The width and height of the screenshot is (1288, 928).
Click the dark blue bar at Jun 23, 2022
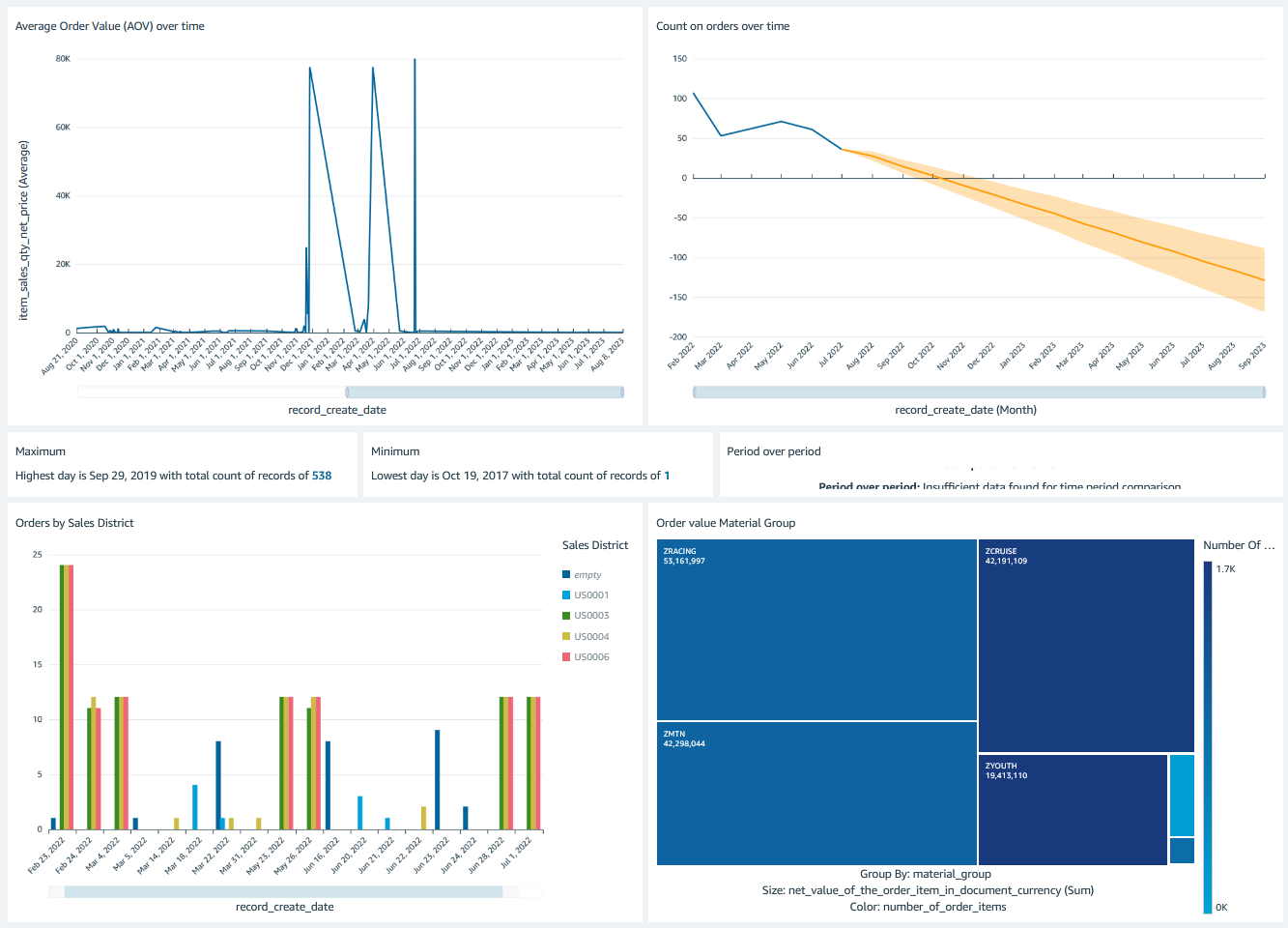tap(438, 779)
